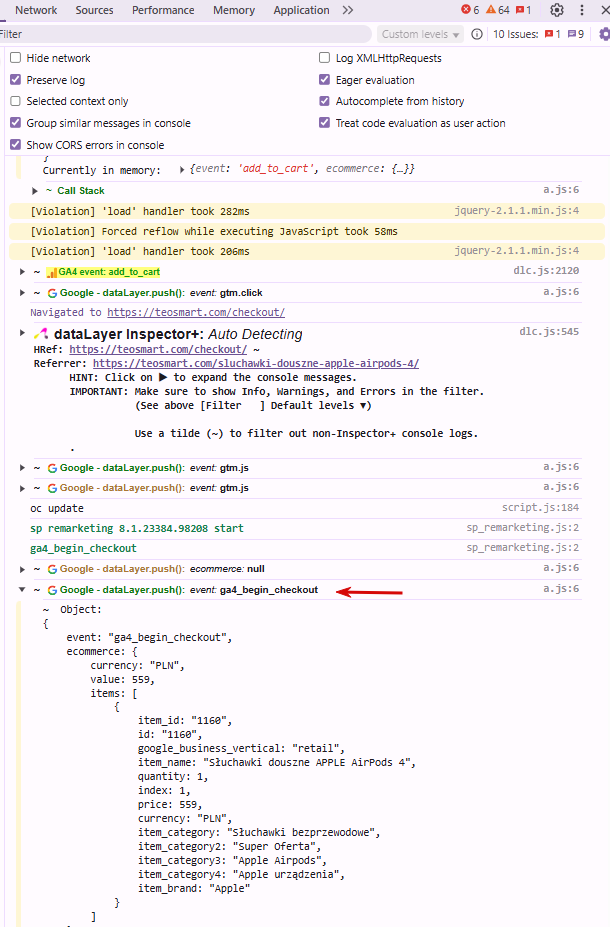Image resolution: width=610 pixels, height=927 pixels.
Task: Open source link dlc.js:545
Action: (x=549, y=332)
